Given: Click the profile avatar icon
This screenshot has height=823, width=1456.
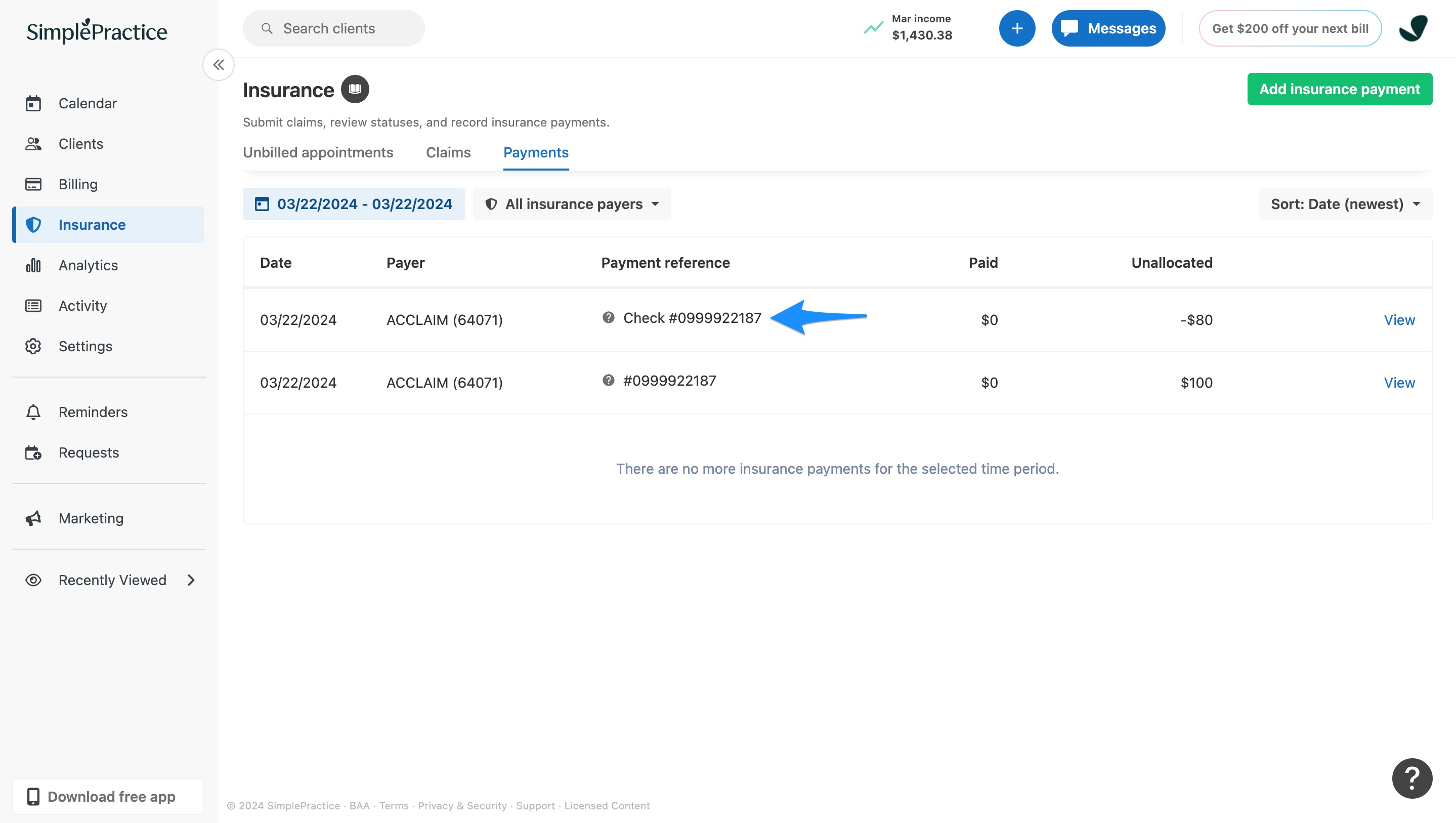Looking at the screenshot, I should click(x=1413, y=28).
